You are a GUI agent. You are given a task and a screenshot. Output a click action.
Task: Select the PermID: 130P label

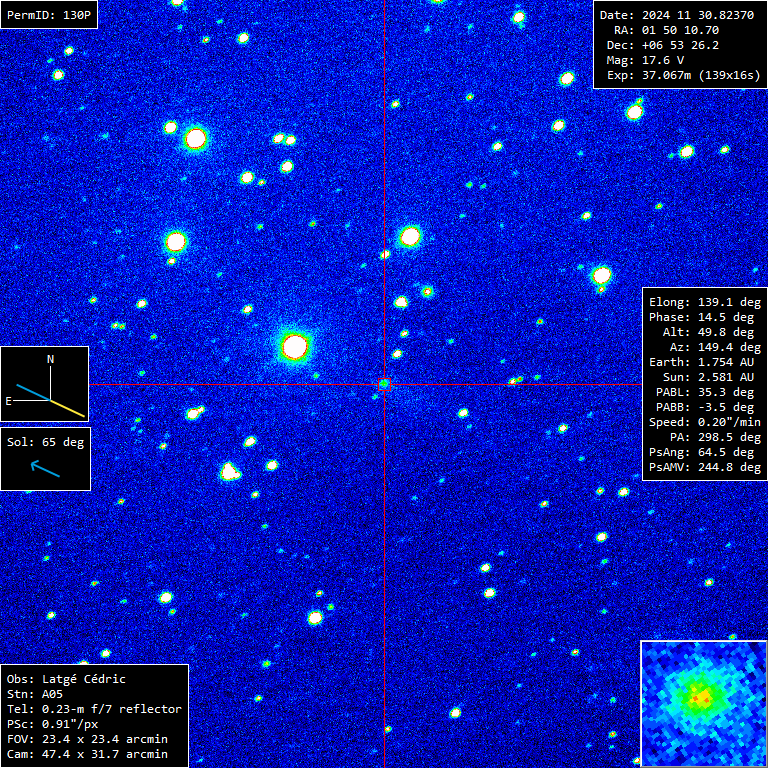[49, 15]
